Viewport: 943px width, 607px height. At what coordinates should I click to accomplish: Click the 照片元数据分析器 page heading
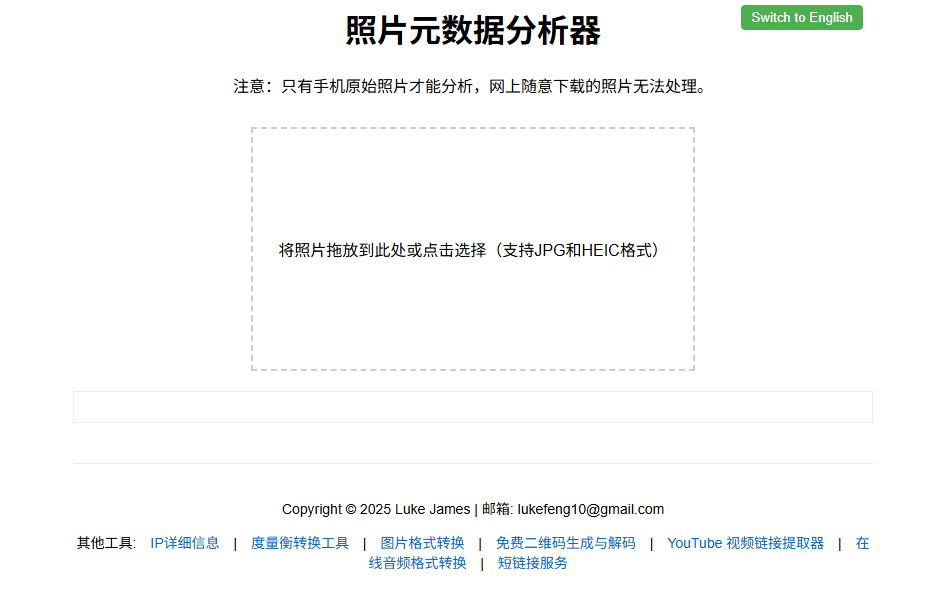(x=473, y=30)
